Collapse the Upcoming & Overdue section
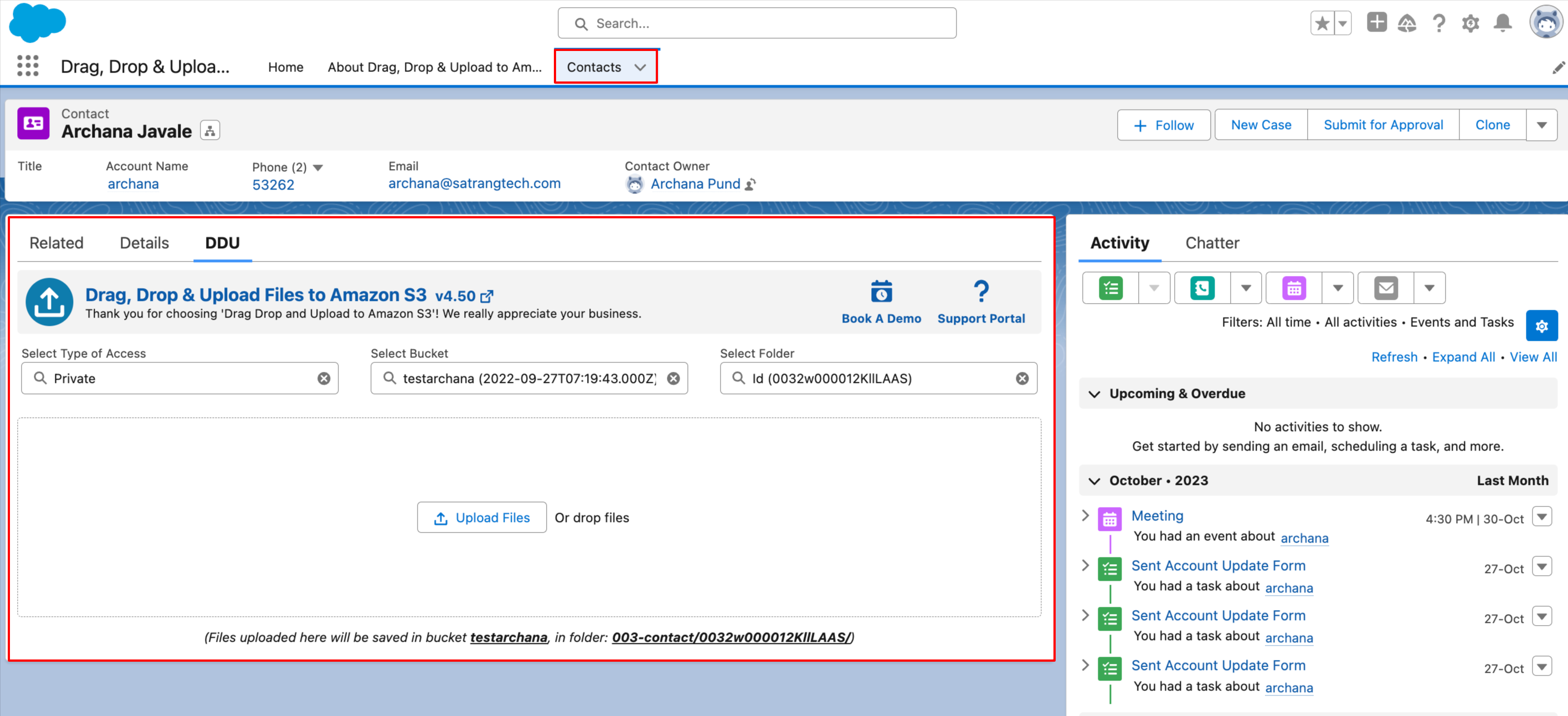This screenshot has width=1568, height=716. [x=1094, y=394]
